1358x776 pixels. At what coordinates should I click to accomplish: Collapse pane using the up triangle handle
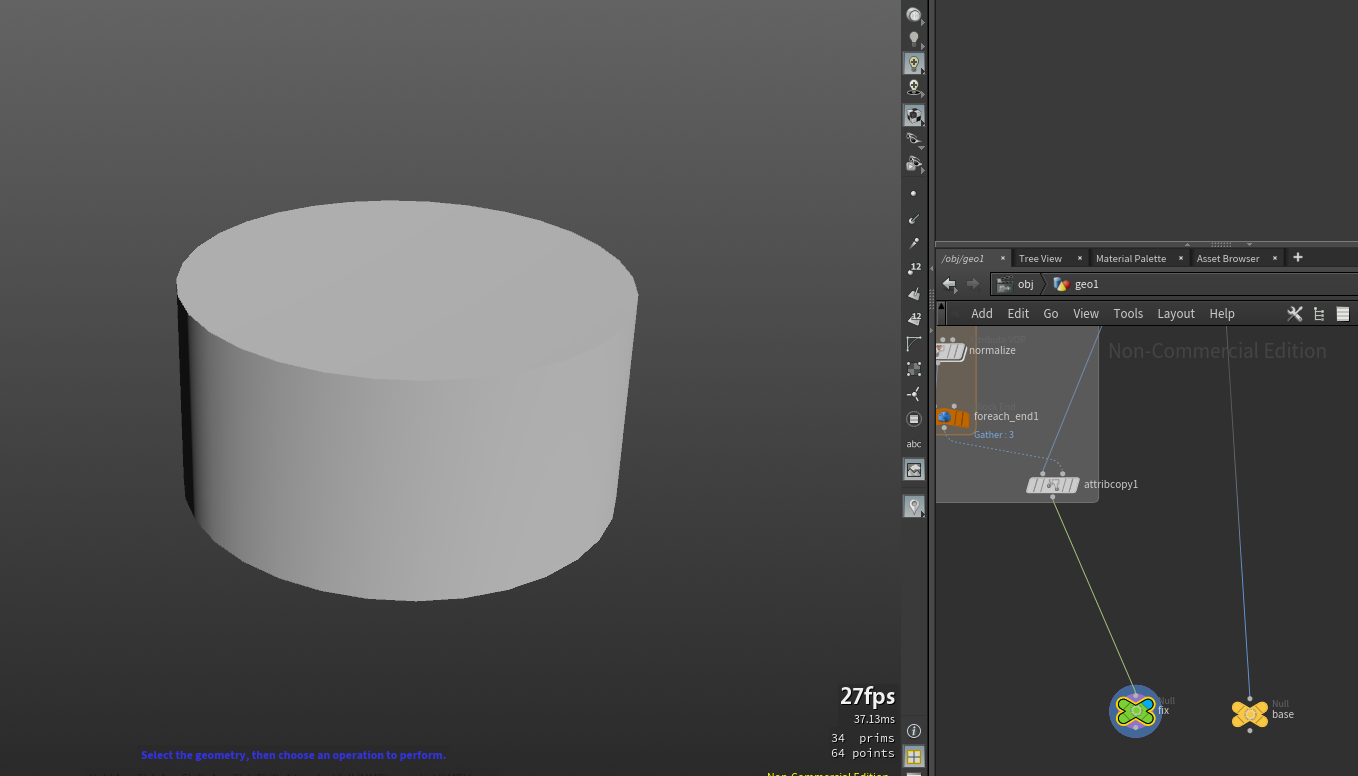pyautogui.click(x=1188, y=244)
